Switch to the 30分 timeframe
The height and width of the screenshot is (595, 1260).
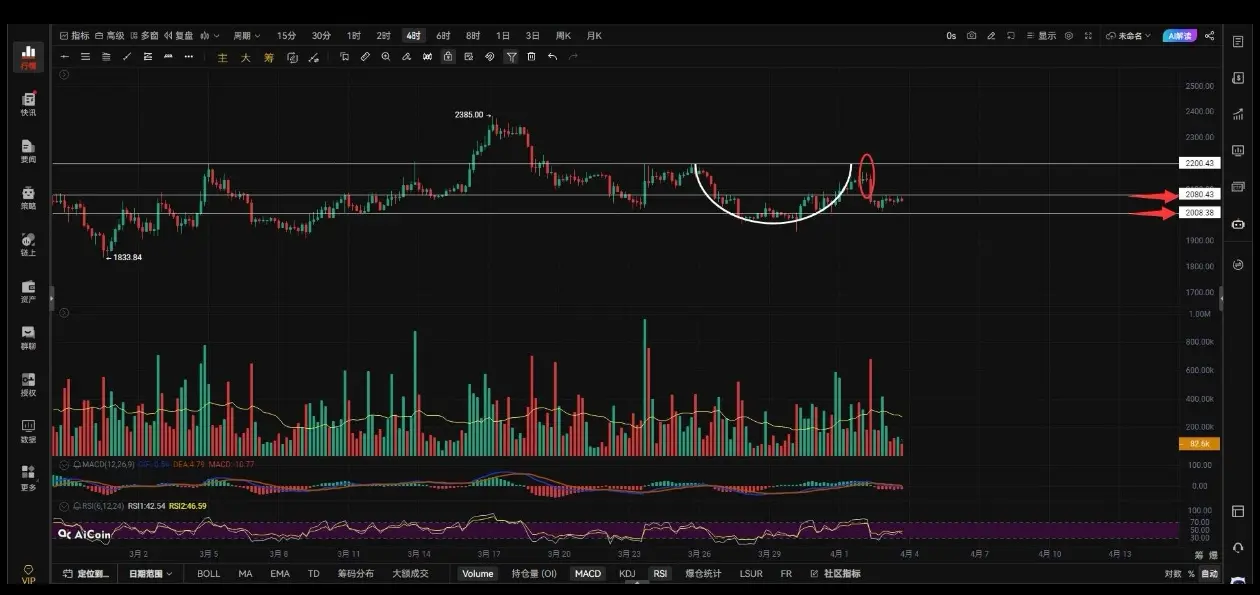click(x=321, y=36)
